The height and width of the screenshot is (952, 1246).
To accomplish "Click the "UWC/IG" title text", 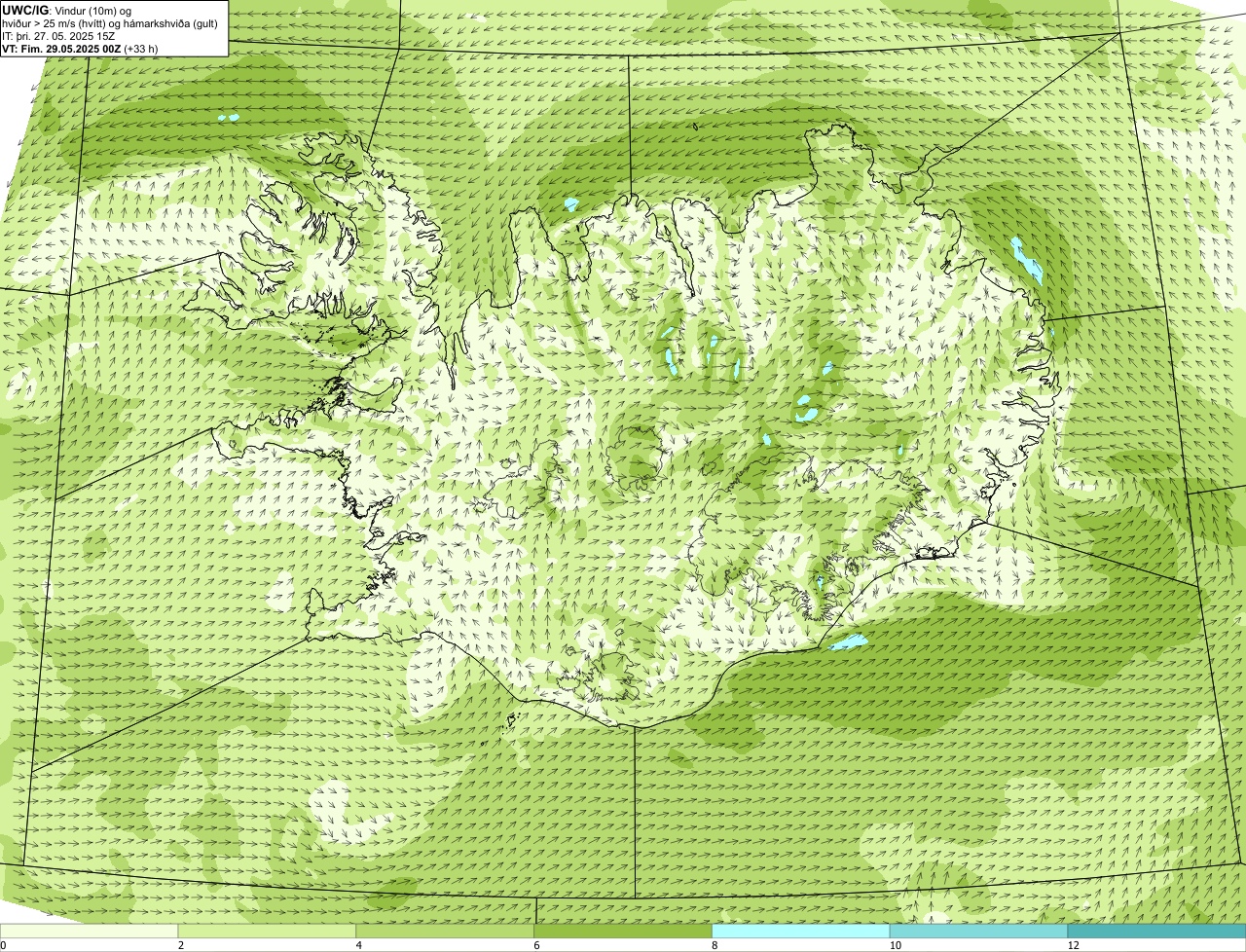I will pos(25,11).
